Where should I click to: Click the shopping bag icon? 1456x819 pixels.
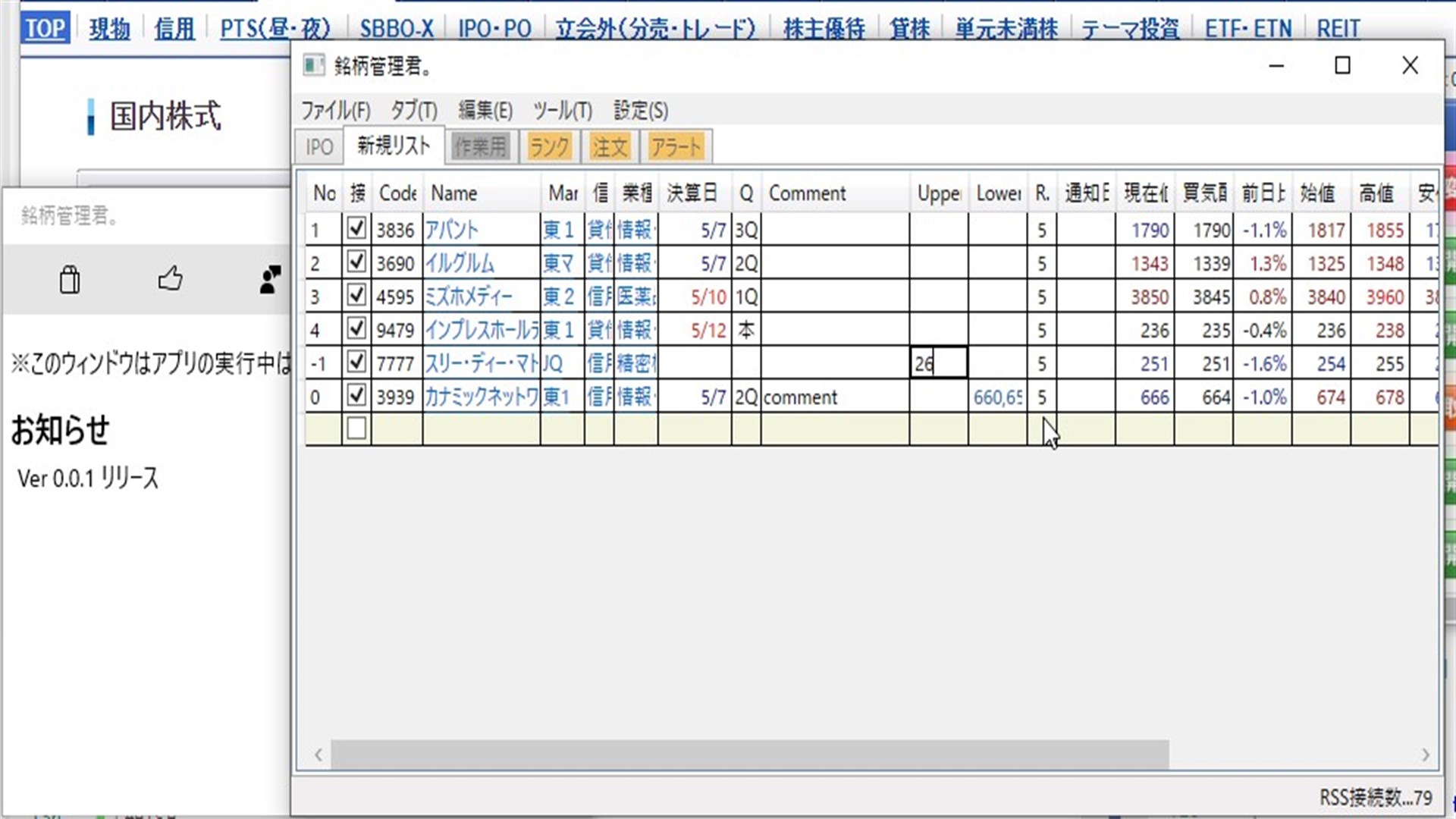(x=70, y=280)
